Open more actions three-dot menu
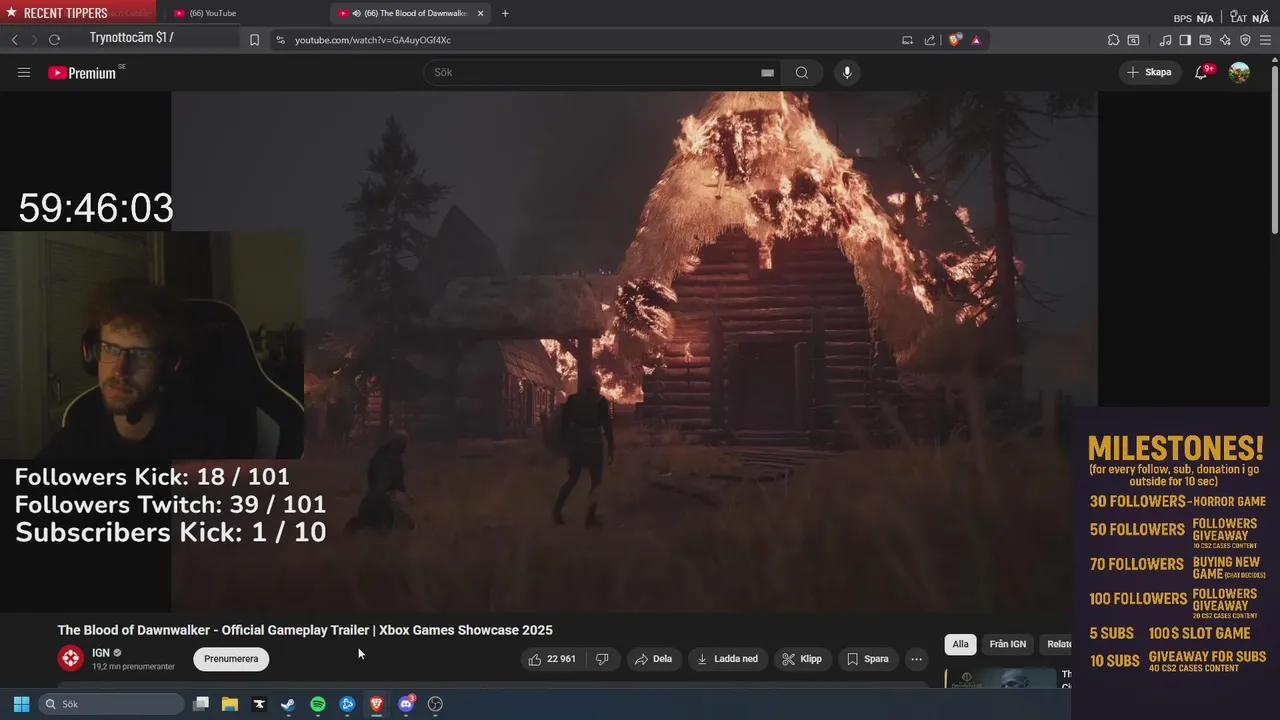The image size is (1280, 720). 916,659
